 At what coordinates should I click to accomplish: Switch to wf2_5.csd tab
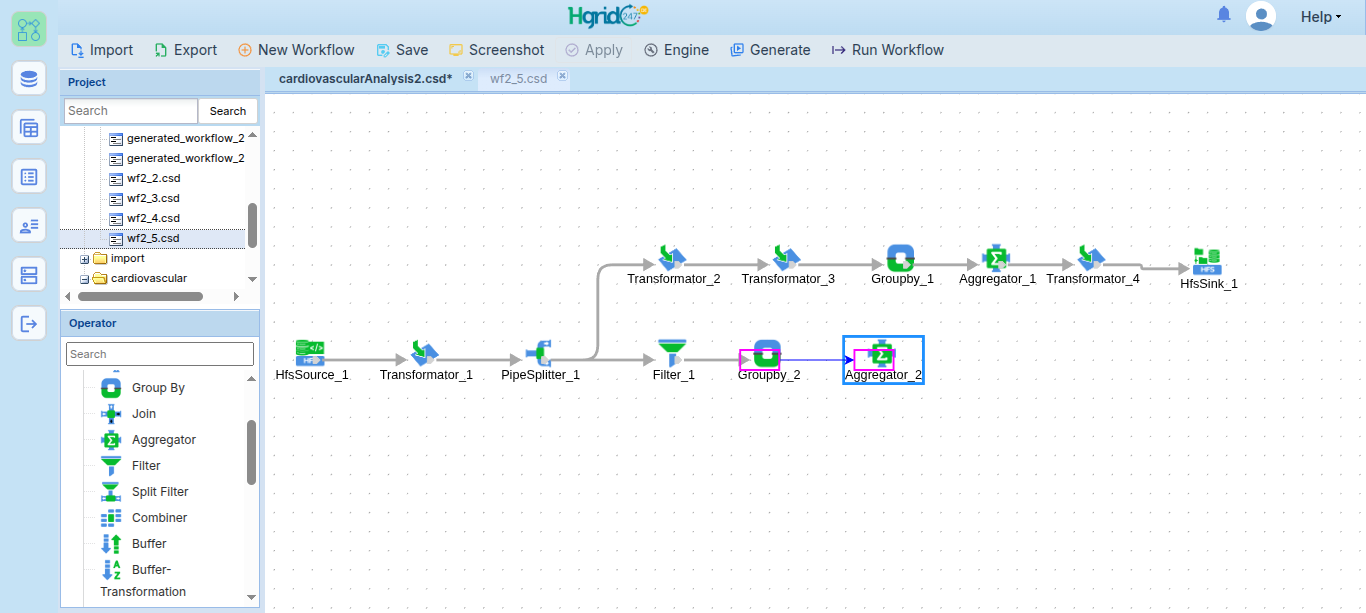[519, 79]
